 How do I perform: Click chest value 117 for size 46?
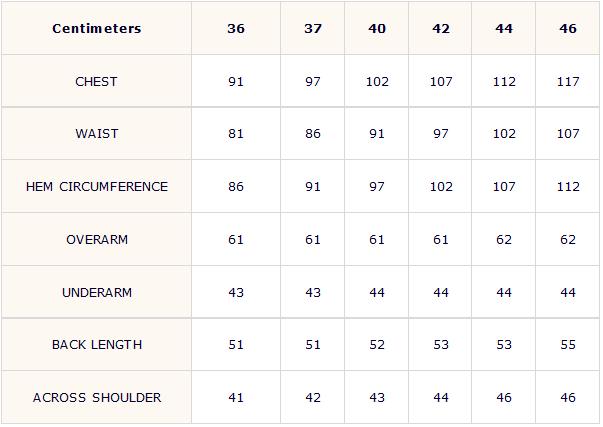pos(568,82)
